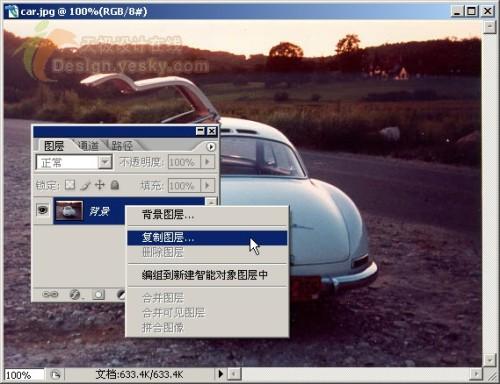Expand the 不透明度 slider arrow

point(207,162)
